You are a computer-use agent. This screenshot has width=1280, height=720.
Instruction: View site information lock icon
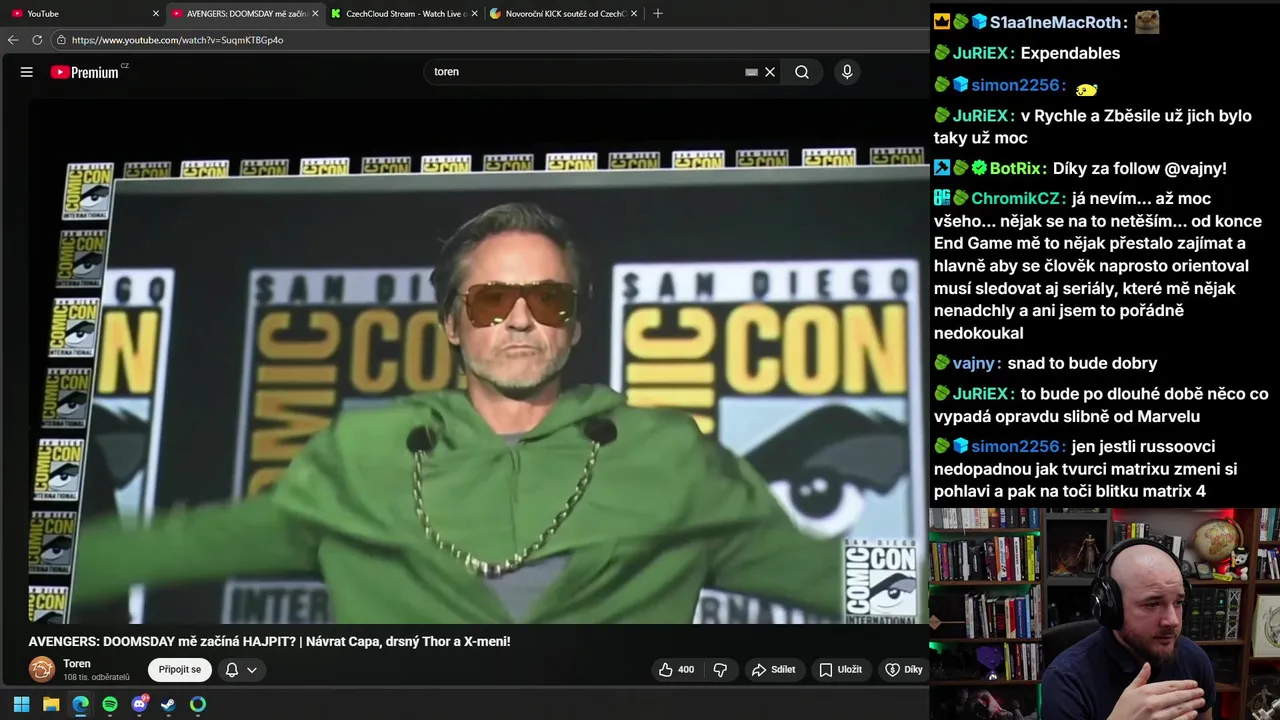coord(61,40)
